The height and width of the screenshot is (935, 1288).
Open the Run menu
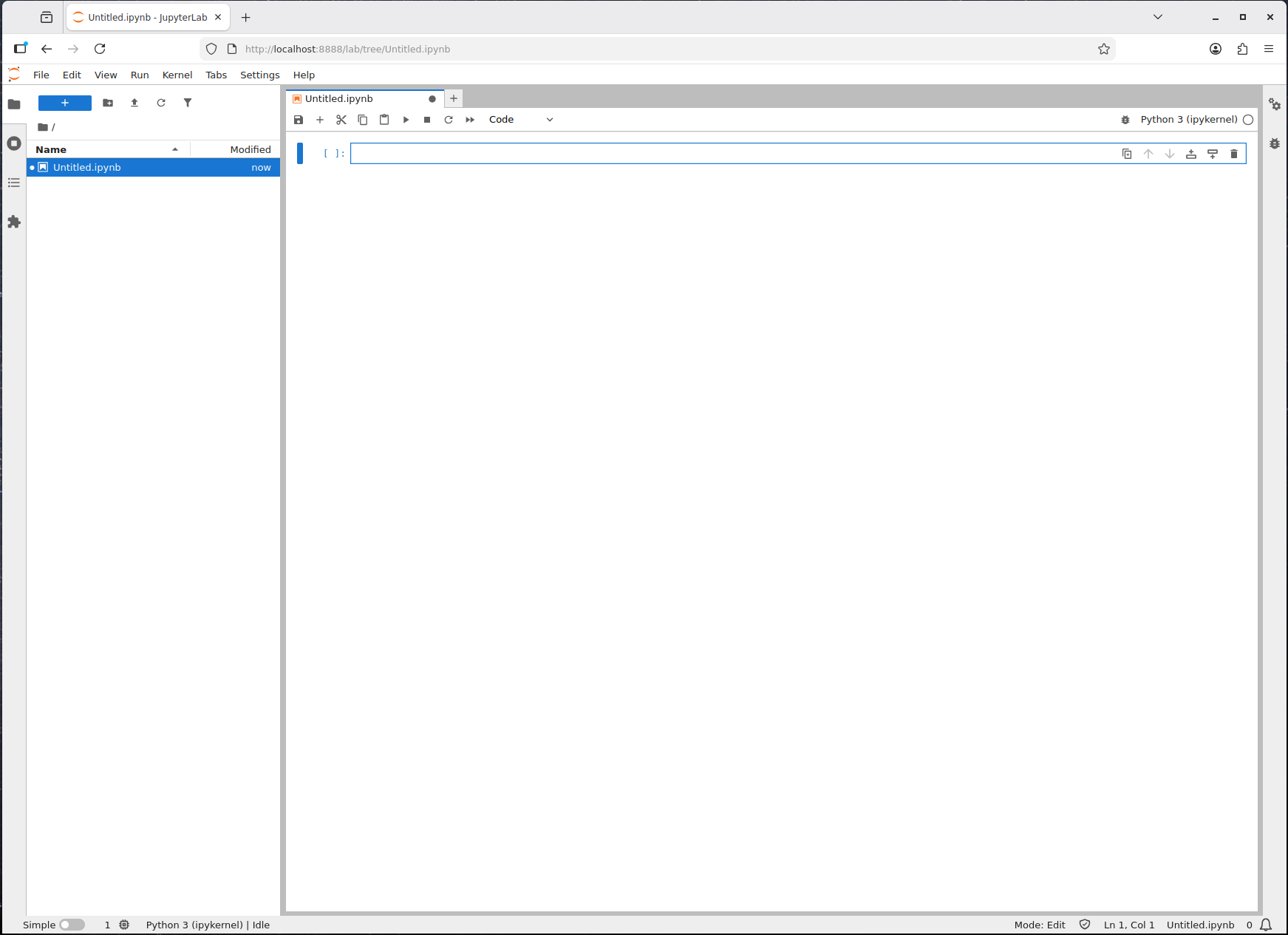pyautogui.click(x=140, y=75)
